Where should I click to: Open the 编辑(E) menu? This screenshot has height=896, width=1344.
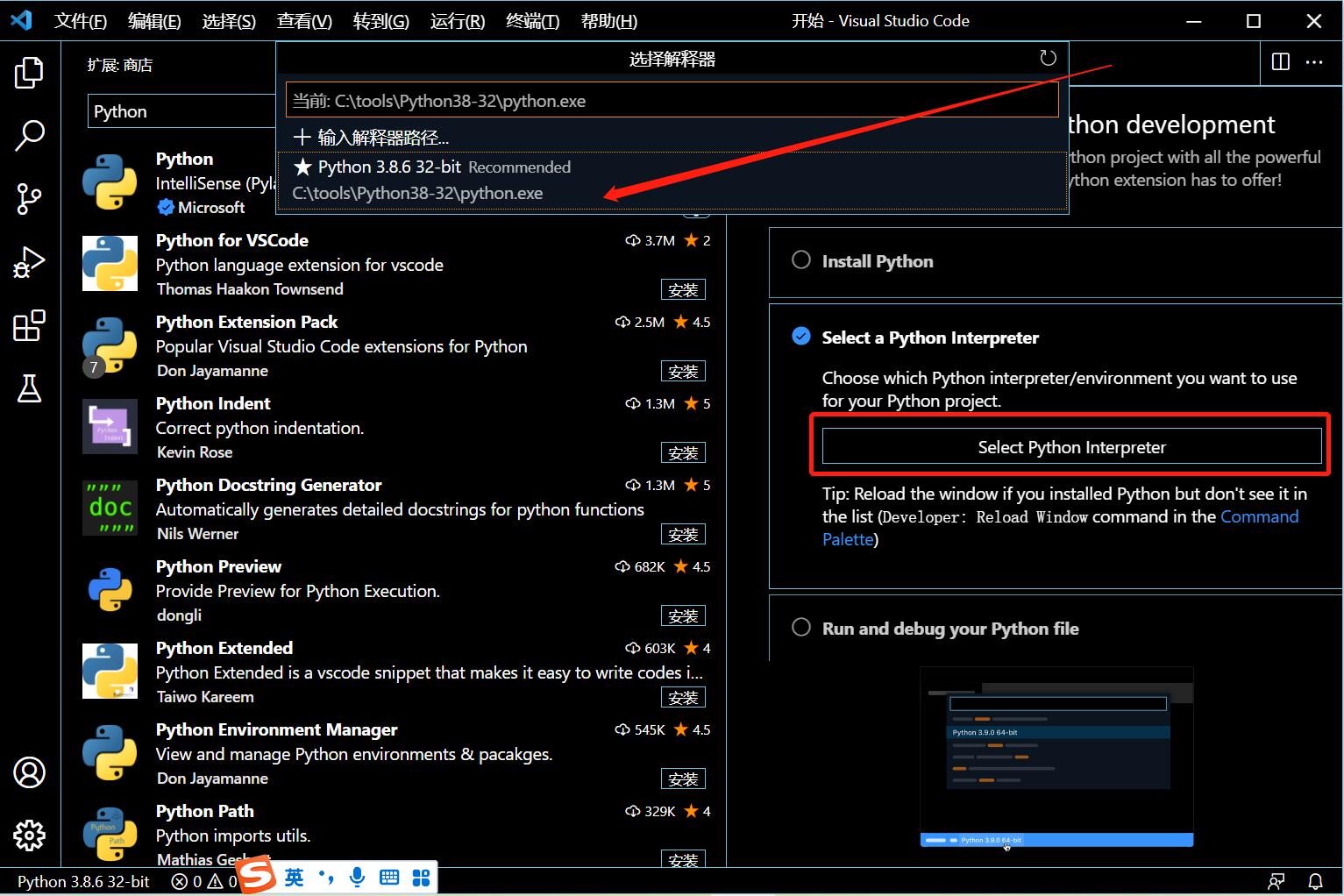coord(154,21)
